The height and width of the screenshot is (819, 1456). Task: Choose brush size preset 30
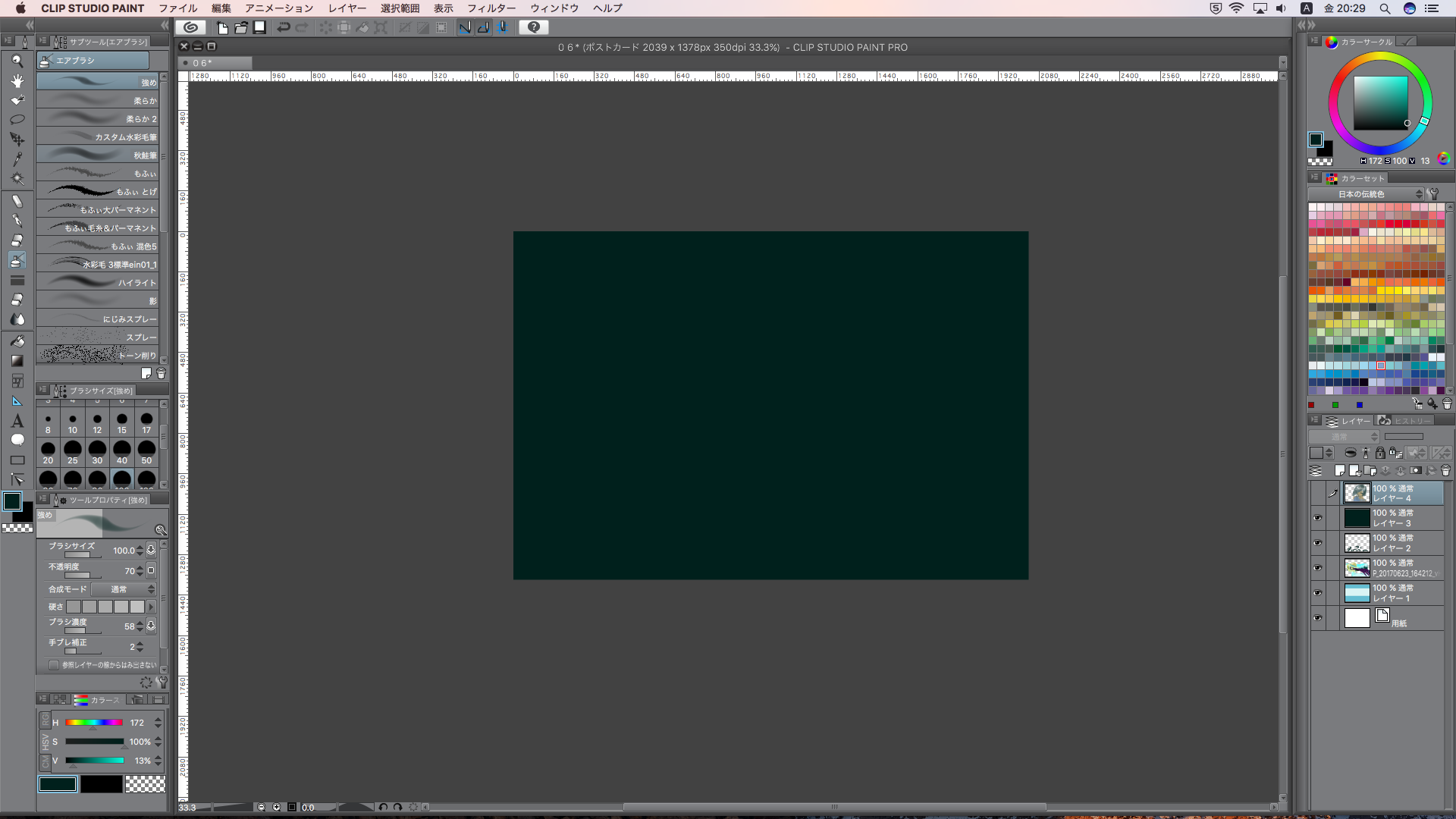click(97, 451)
